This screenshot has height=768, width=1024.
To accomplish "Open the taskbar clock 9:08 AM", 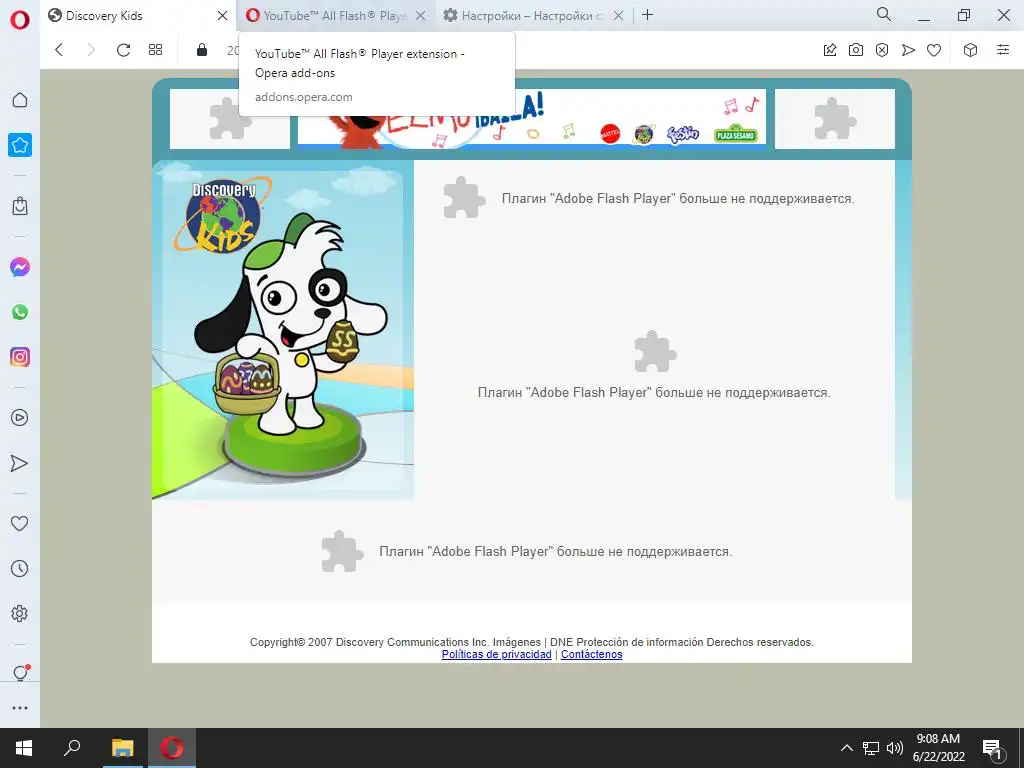I will [x=938, y=748].
